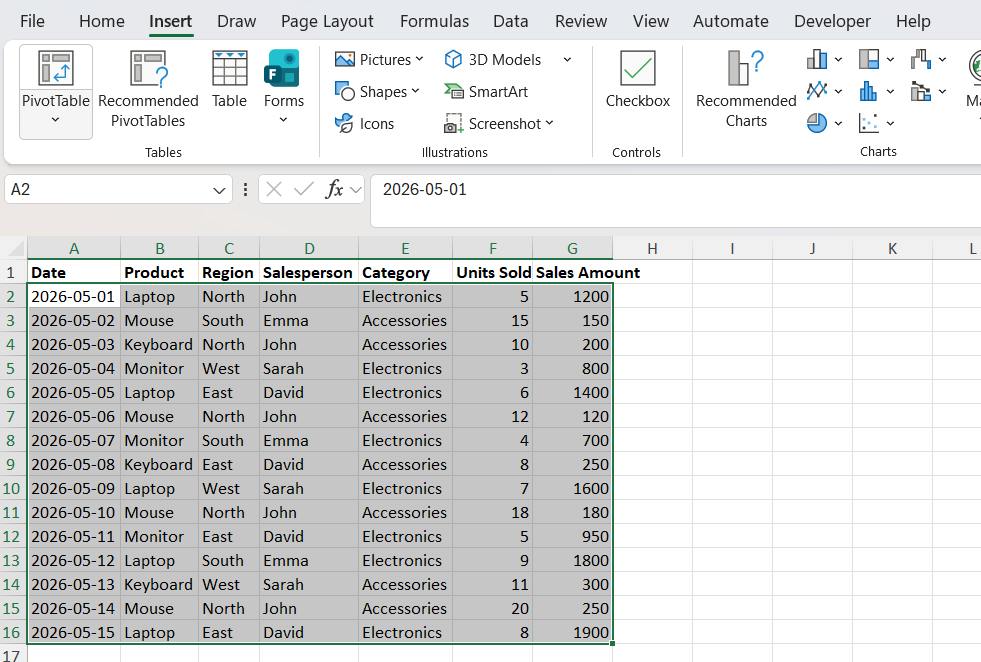The height and width of the screenshot is (662, 981).
Task: Expand the PivotTable dropdown arrow
Action: click(x=56, y=120)
